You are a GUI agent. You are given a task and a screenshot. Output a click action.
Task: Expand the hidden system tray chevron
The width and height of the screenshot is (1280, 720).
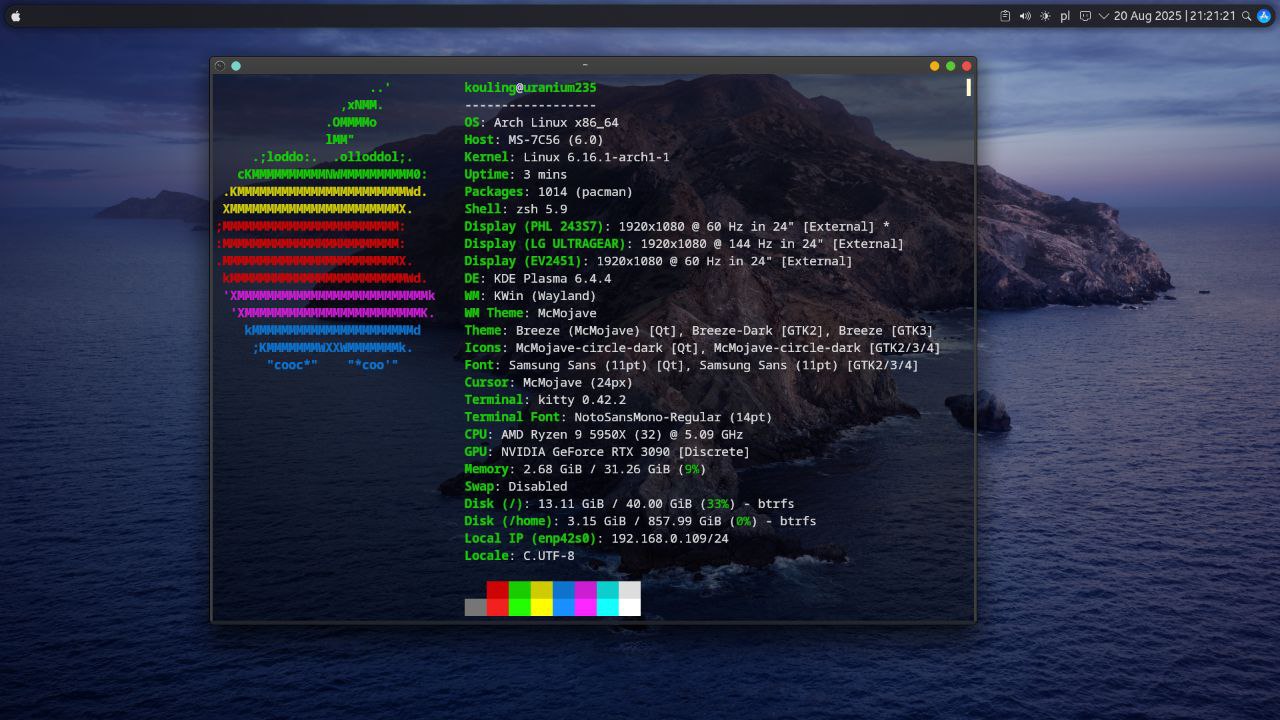[1104, 16]
